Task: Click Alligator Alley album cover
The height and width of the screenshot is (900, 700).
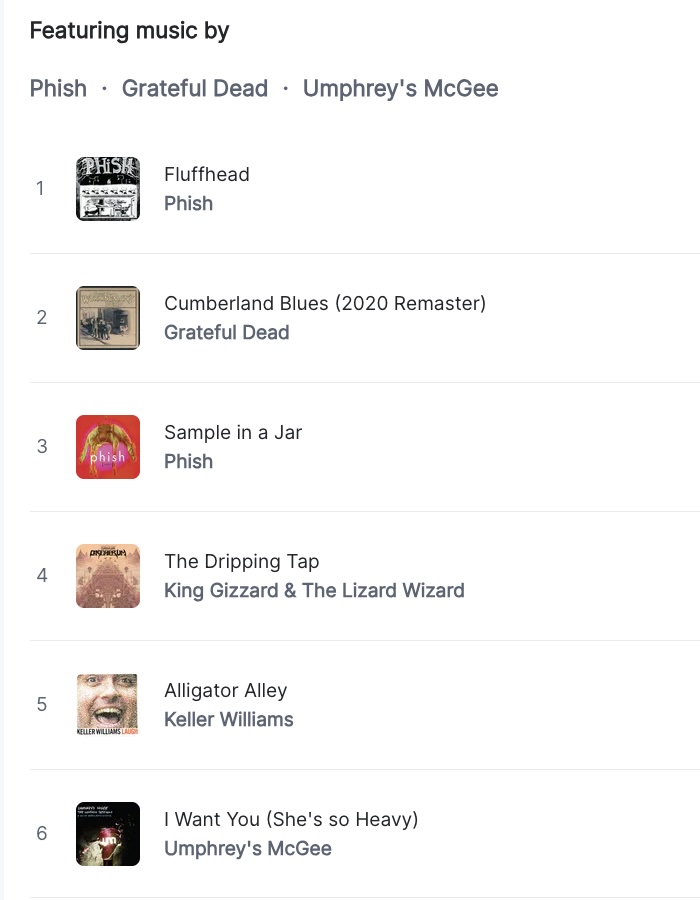Action: click(108, 705)
